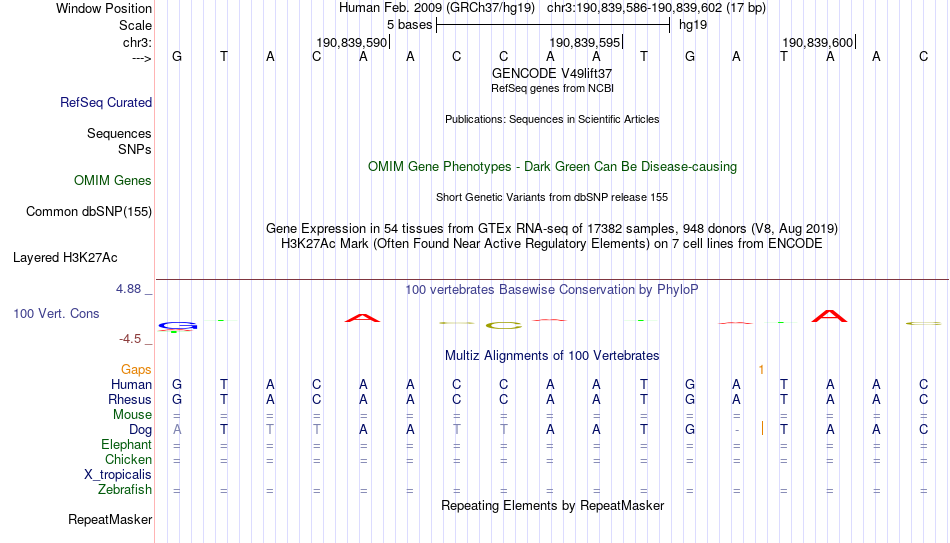Viewport: 950px width, 543px height.
Task: Open the 100 Vert. Cons track label
Action: point(56,313)
